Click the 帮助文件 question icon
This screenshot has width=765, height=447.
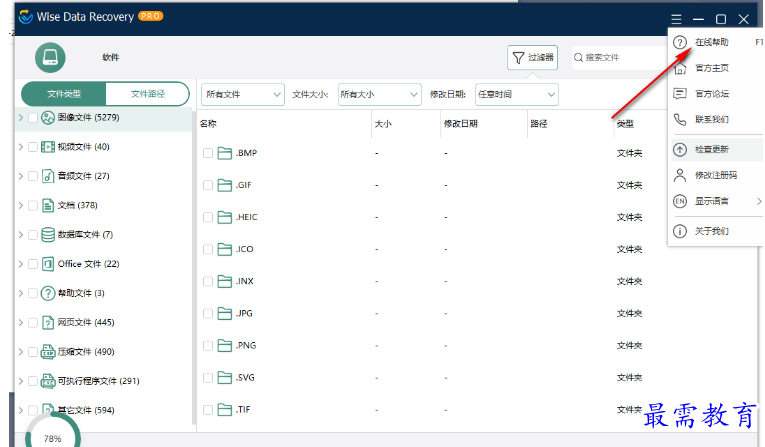tap(48, 293)
